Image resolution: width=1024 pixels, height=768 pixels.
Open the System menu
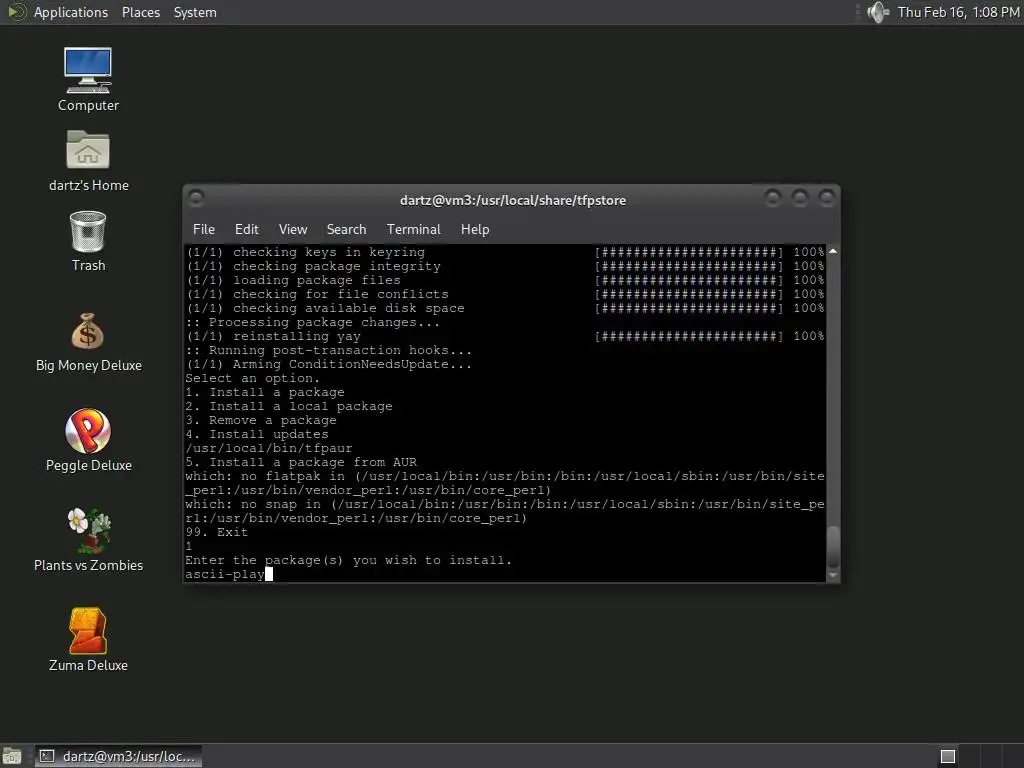click(x=195, y=12)
